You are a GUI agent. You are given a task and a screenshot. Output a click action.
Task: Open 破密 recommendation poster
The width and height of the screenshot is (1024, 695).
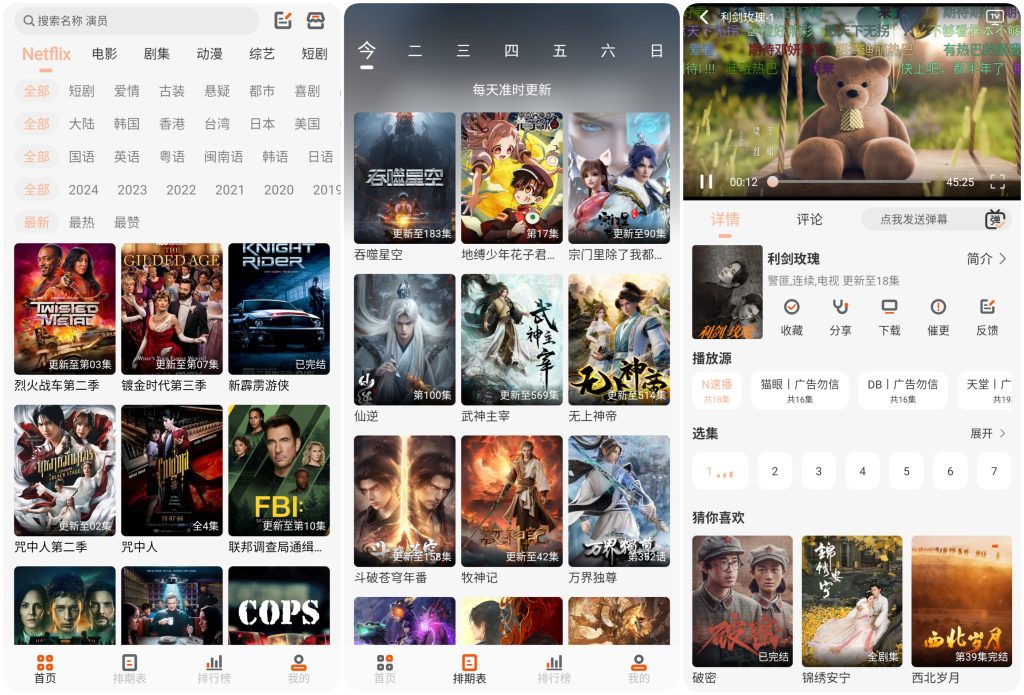pyautogui.click(x=743, y=601)
